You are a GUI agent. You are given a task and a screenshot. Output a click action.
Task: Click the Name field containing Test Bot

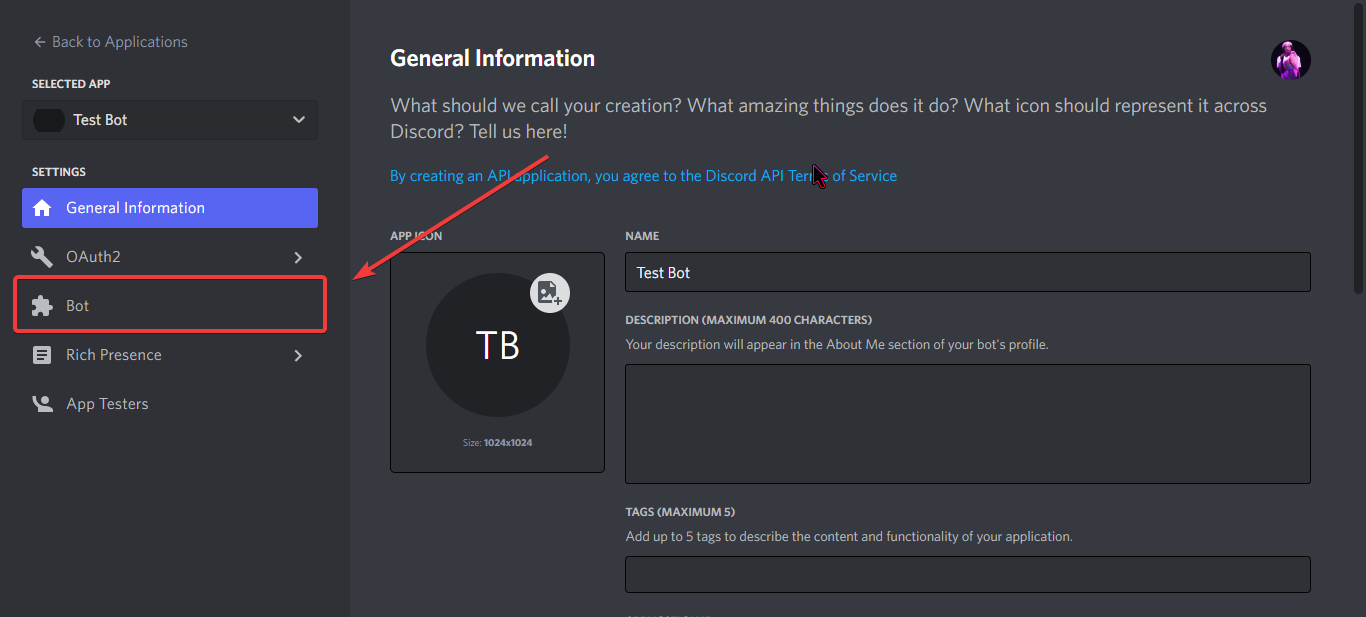967,271
